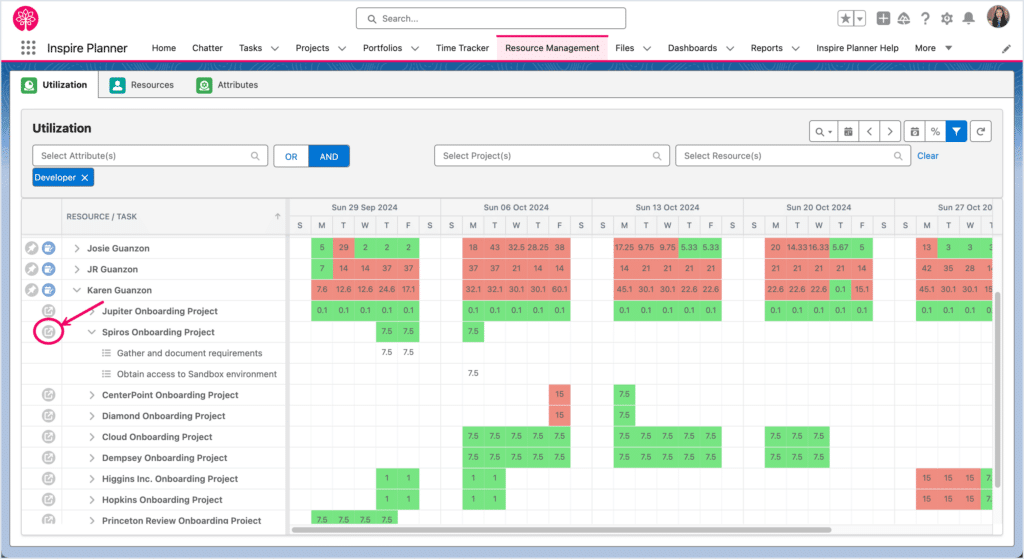Select the AND attribute logic toggle
The image size is (1024, 559).
tap(329, 156)
